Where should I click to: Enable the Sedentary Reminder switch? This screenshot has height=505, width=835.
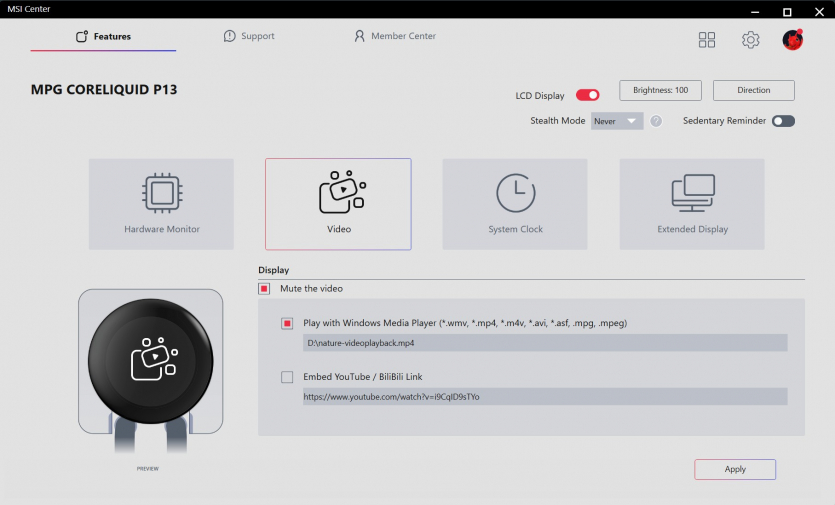[x=783, y=121]
